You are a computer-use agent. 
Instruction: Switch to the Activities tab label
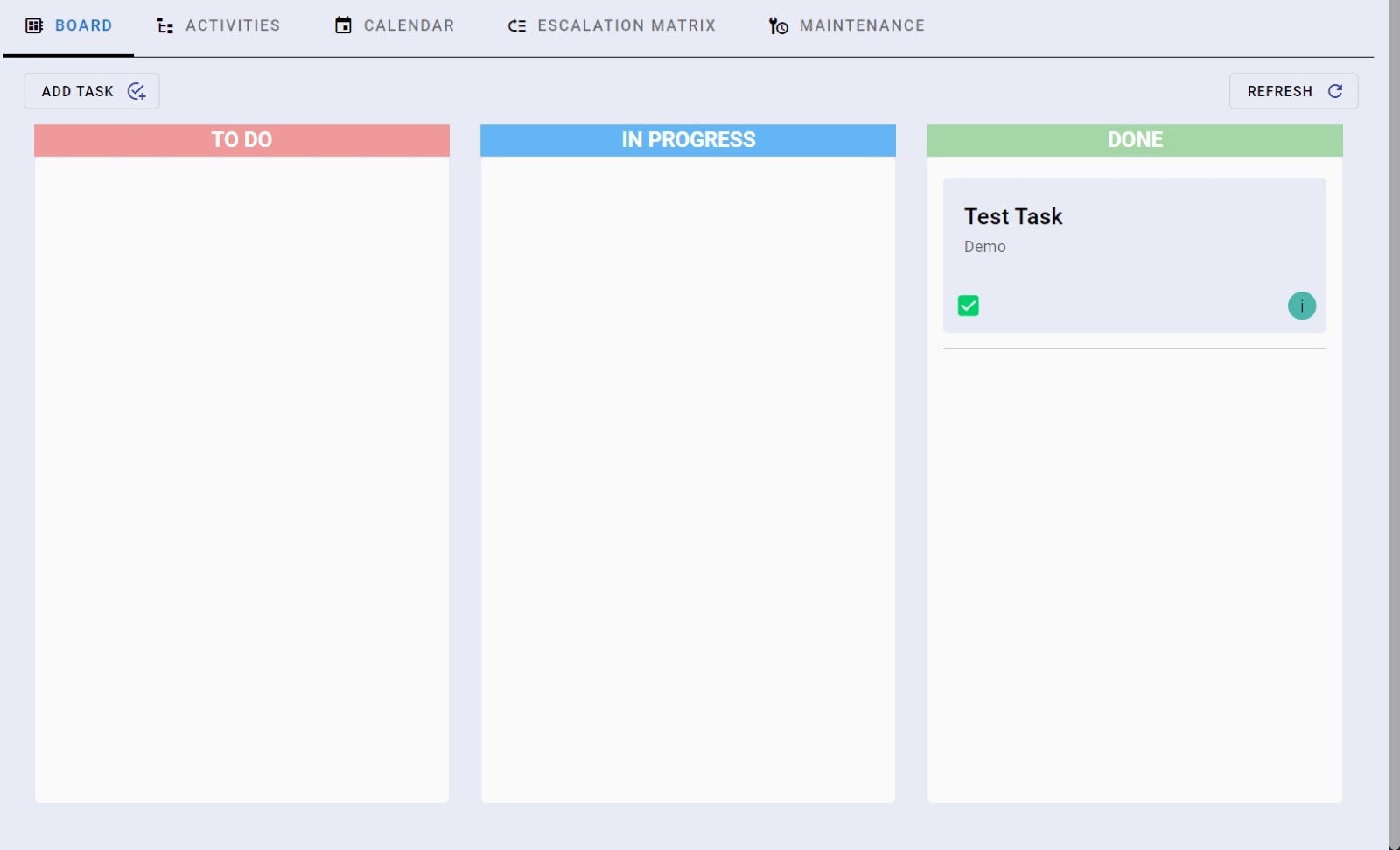(233, 25)
